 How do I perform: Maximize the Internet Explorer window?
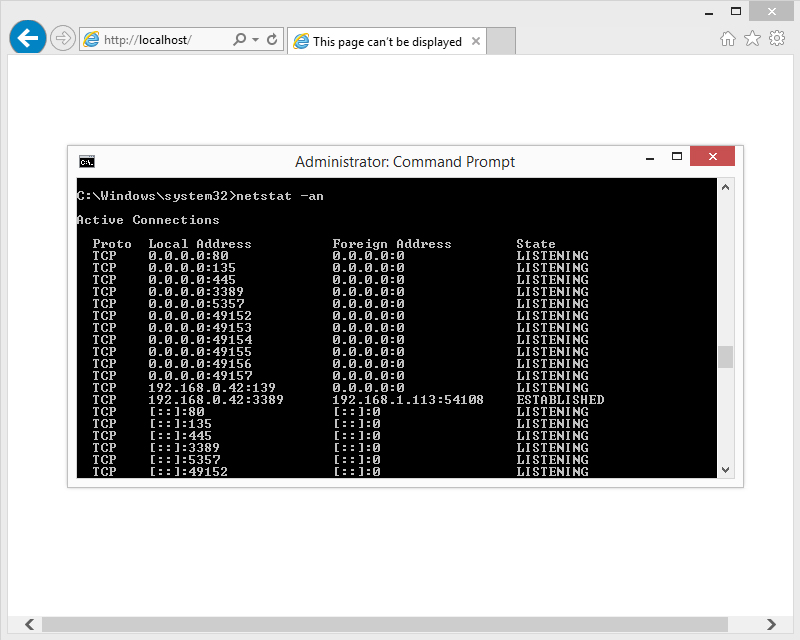[x=735, y=11]
